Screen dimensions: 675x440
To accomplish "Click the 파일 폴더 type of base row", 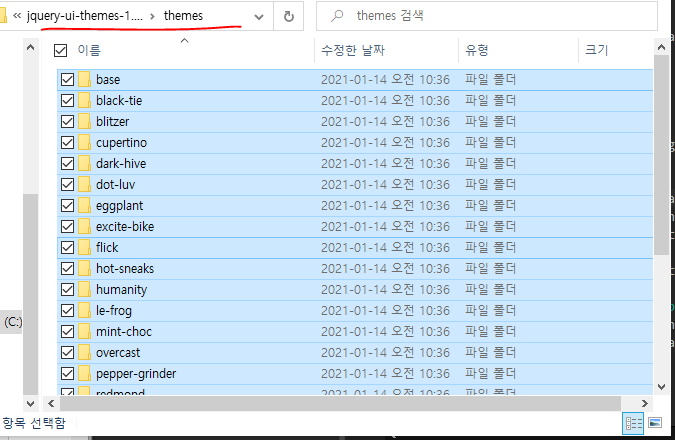I will (x=490, y=80).
